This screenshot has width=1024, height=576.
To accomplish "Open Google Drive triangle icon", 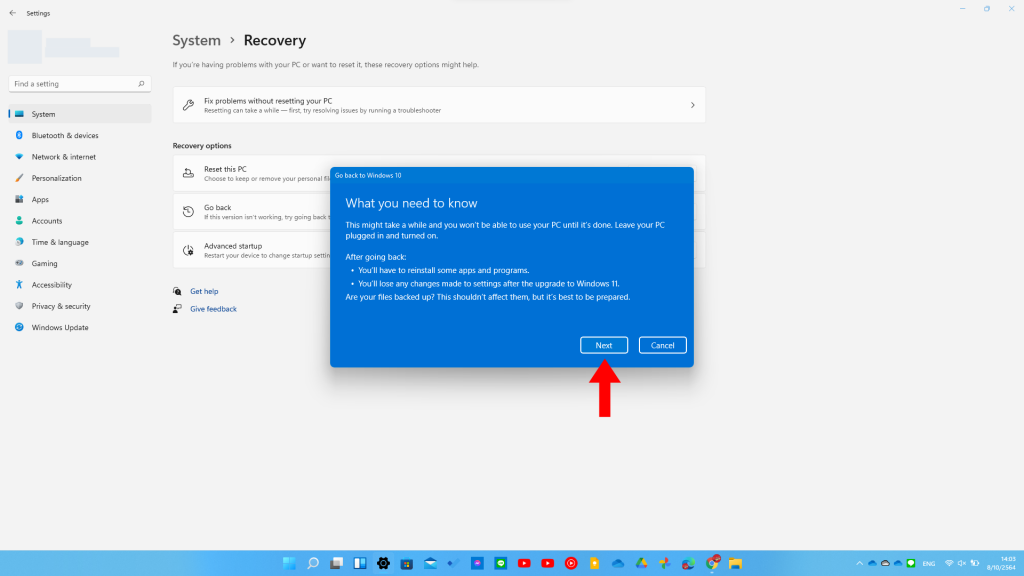I will click(x=641, y=563).
